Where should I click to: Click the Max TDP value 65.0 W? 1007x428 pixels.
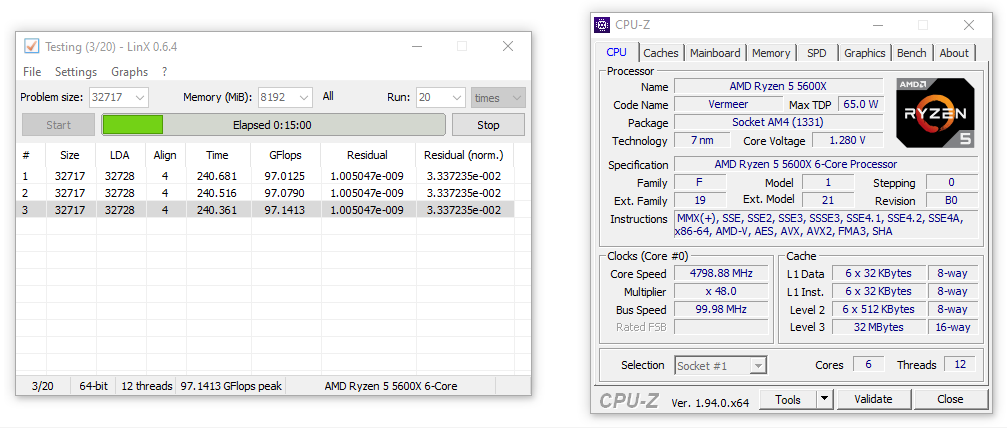click(861, 104)
